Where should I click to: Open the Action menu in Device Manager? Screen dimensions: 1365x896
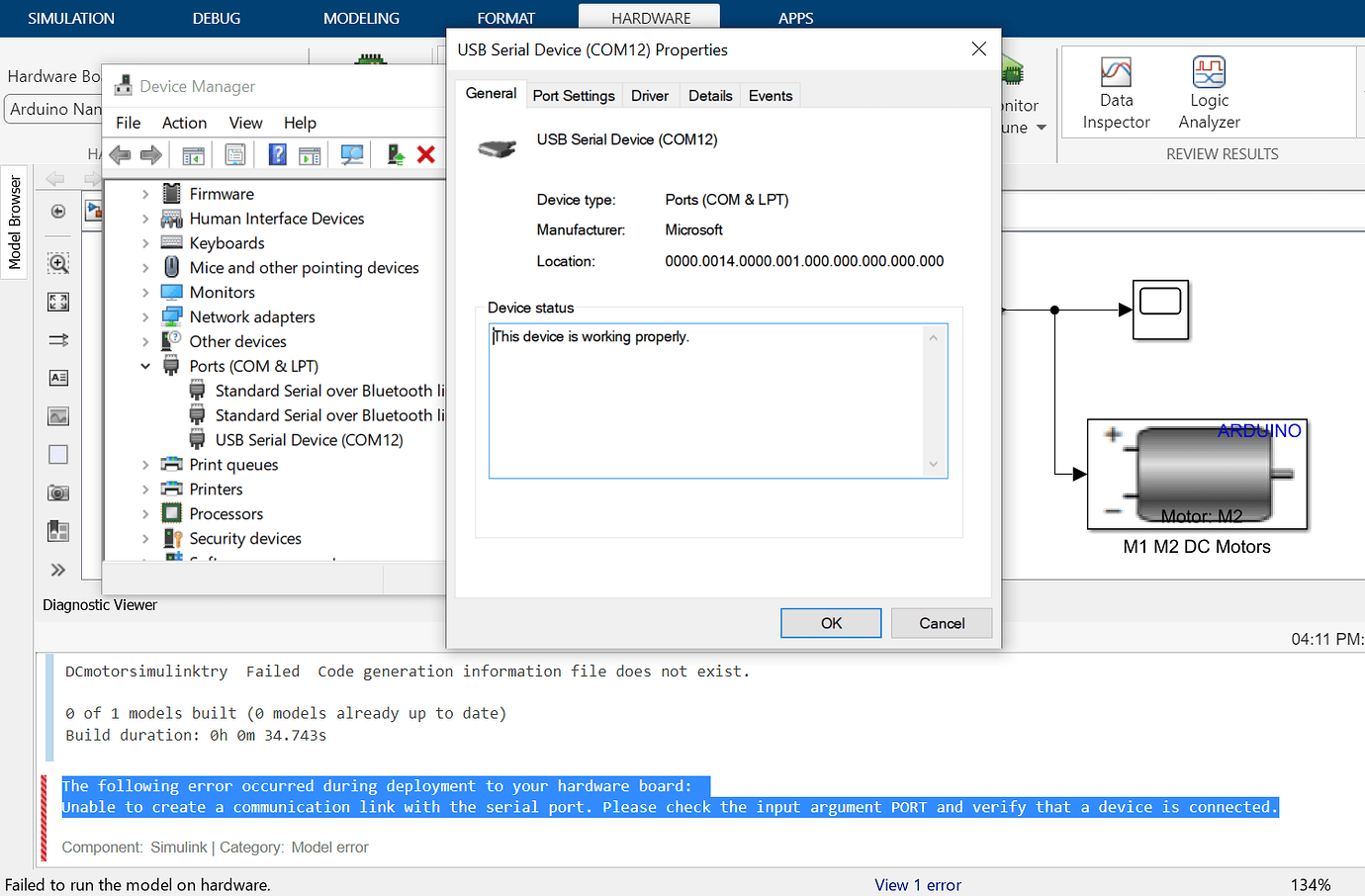coord(184,123)
